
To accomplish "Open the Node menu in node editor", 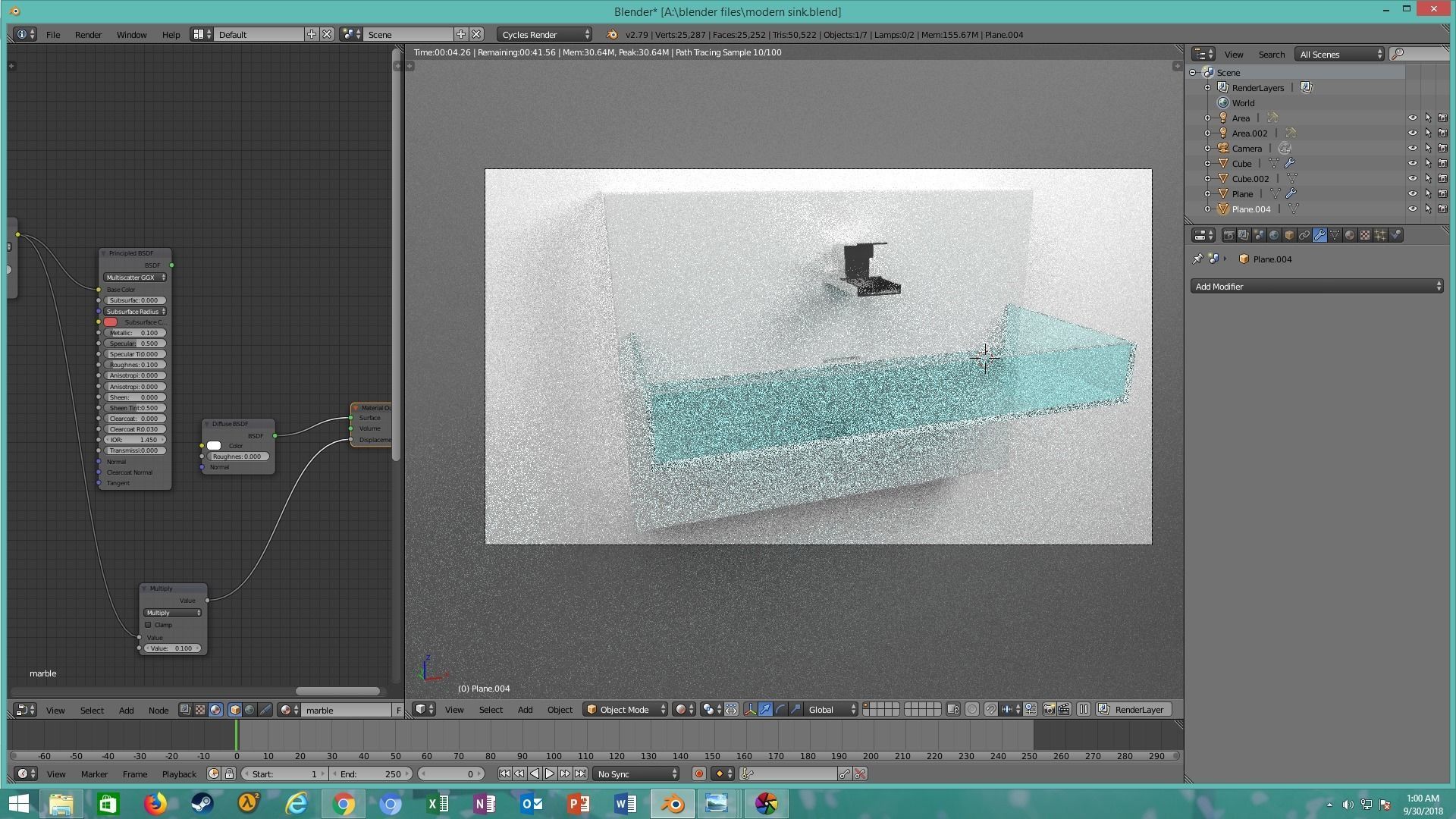I will pyautogui.click(x=158, y=710).
